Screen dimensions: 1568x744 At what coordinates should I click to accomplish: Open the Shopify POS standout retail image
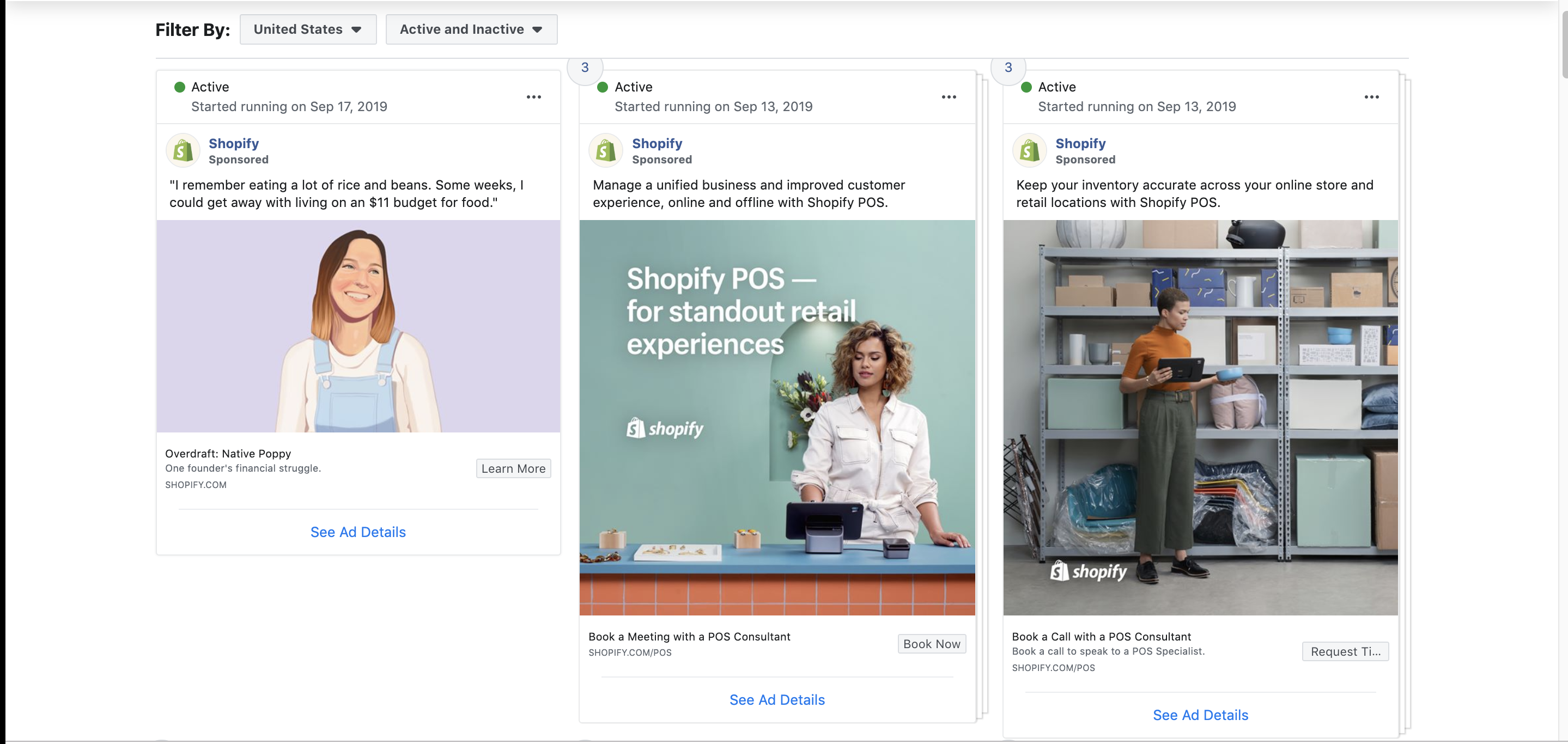777,417
